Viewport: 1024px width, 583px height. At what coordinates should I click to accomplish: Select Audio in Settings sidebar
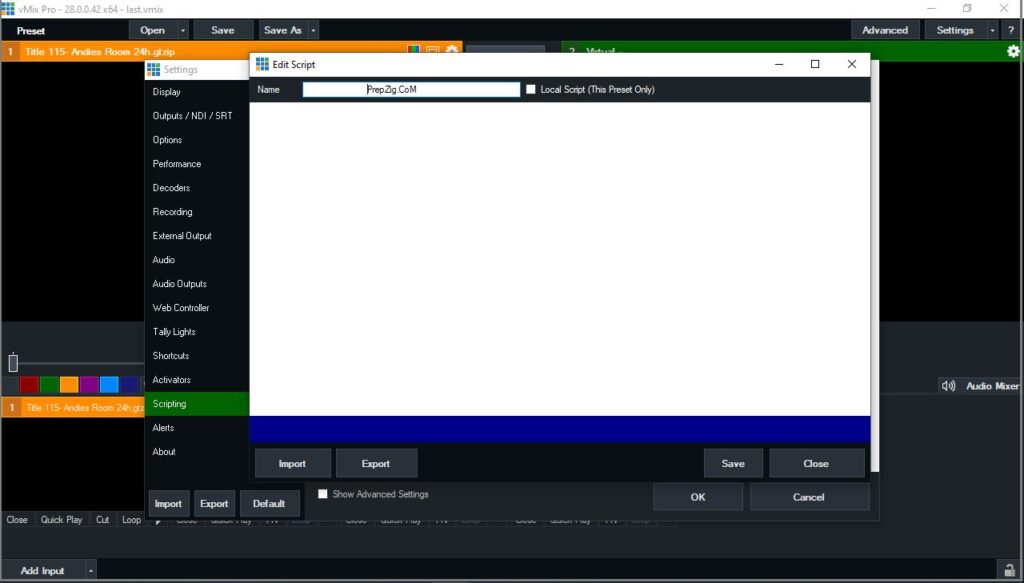pos(197,260)
